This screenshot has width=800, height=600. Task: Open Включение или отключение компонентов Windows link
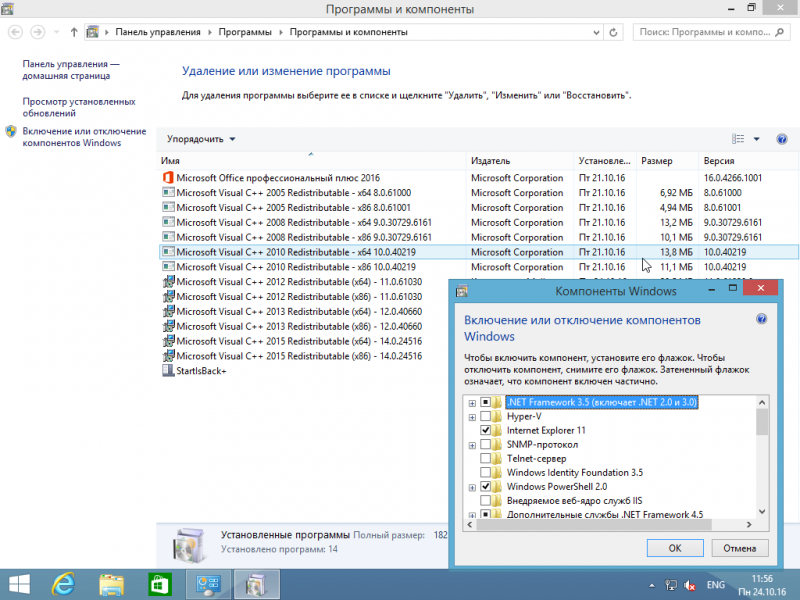(x=84, y=137)
